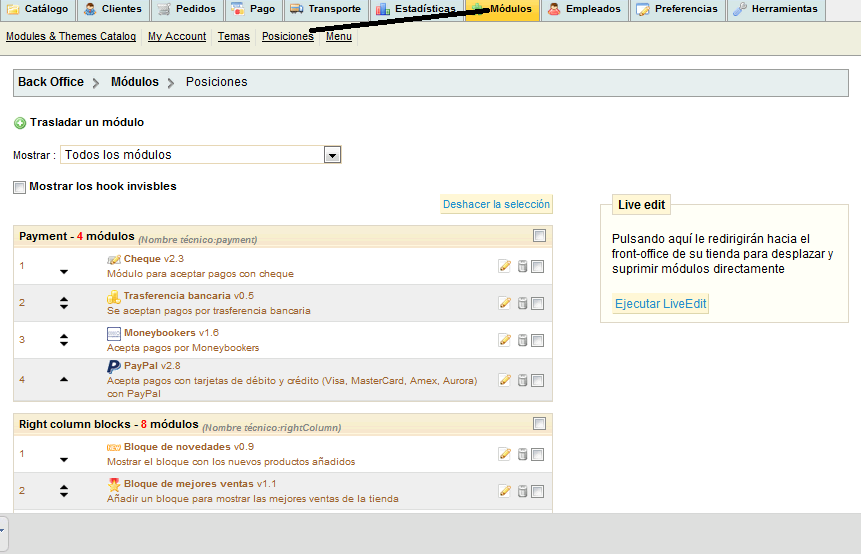Open the My Account submenu link
The height and width of the screenshot is (554, 861).
click(x=177, y=36)
